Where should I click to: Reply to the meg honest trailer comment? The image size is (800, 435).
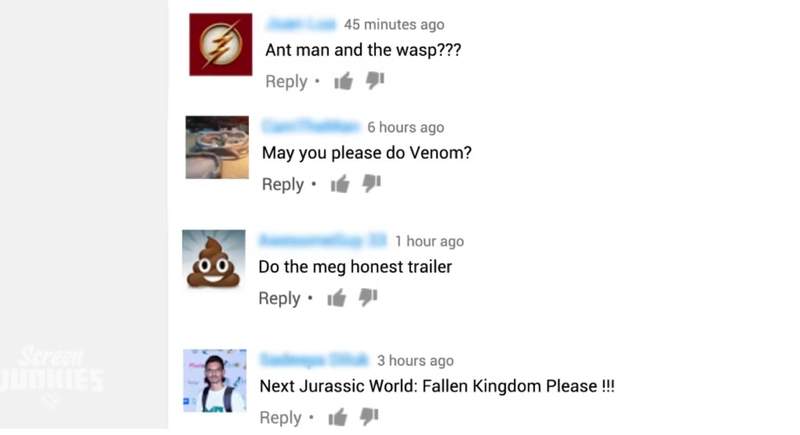click(279, 298)
